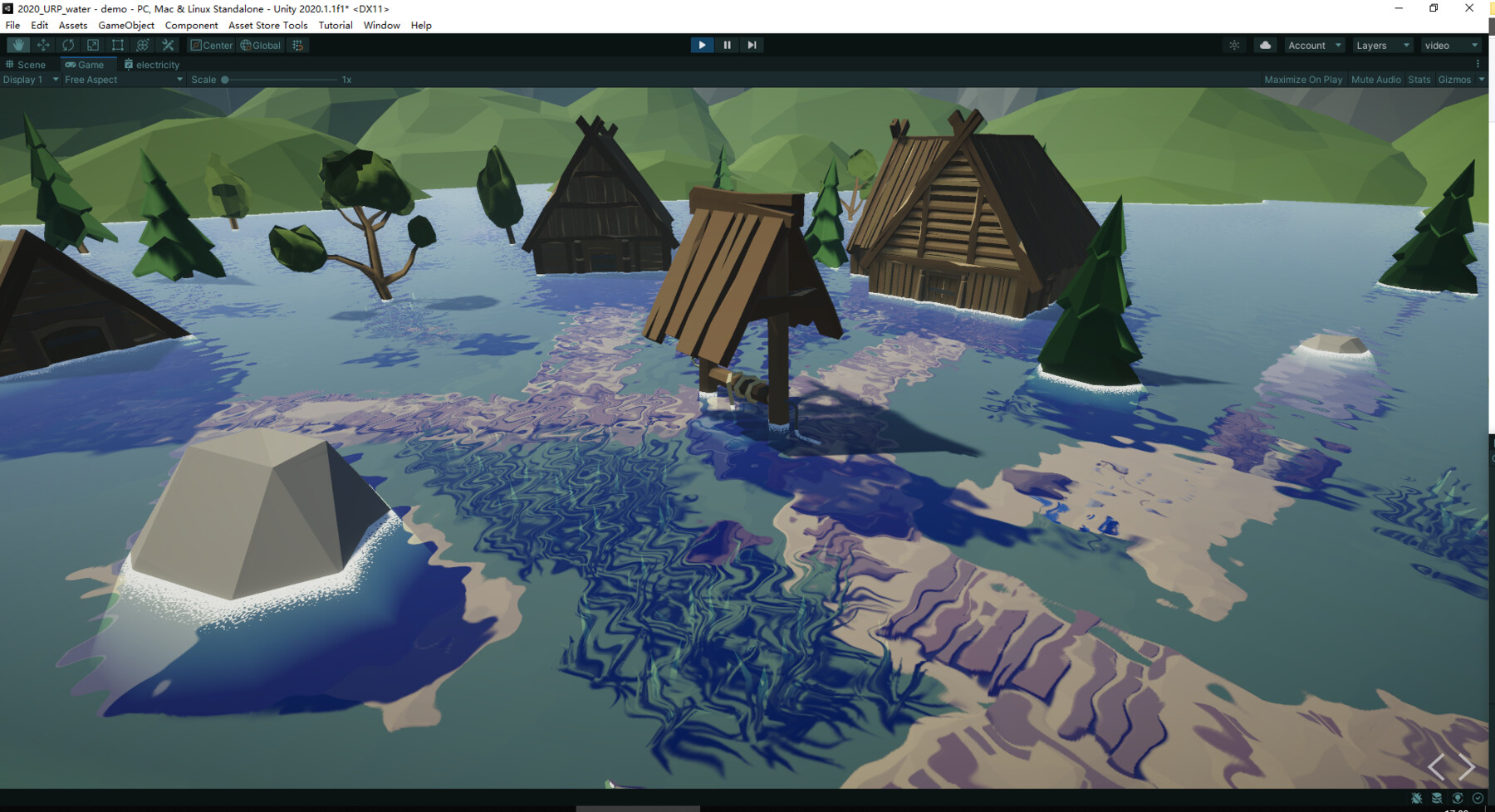The width and height of the screenshot is (1495, 812).
Task: Toggle Maximize On Play
Action: [x=1302, y=79]
